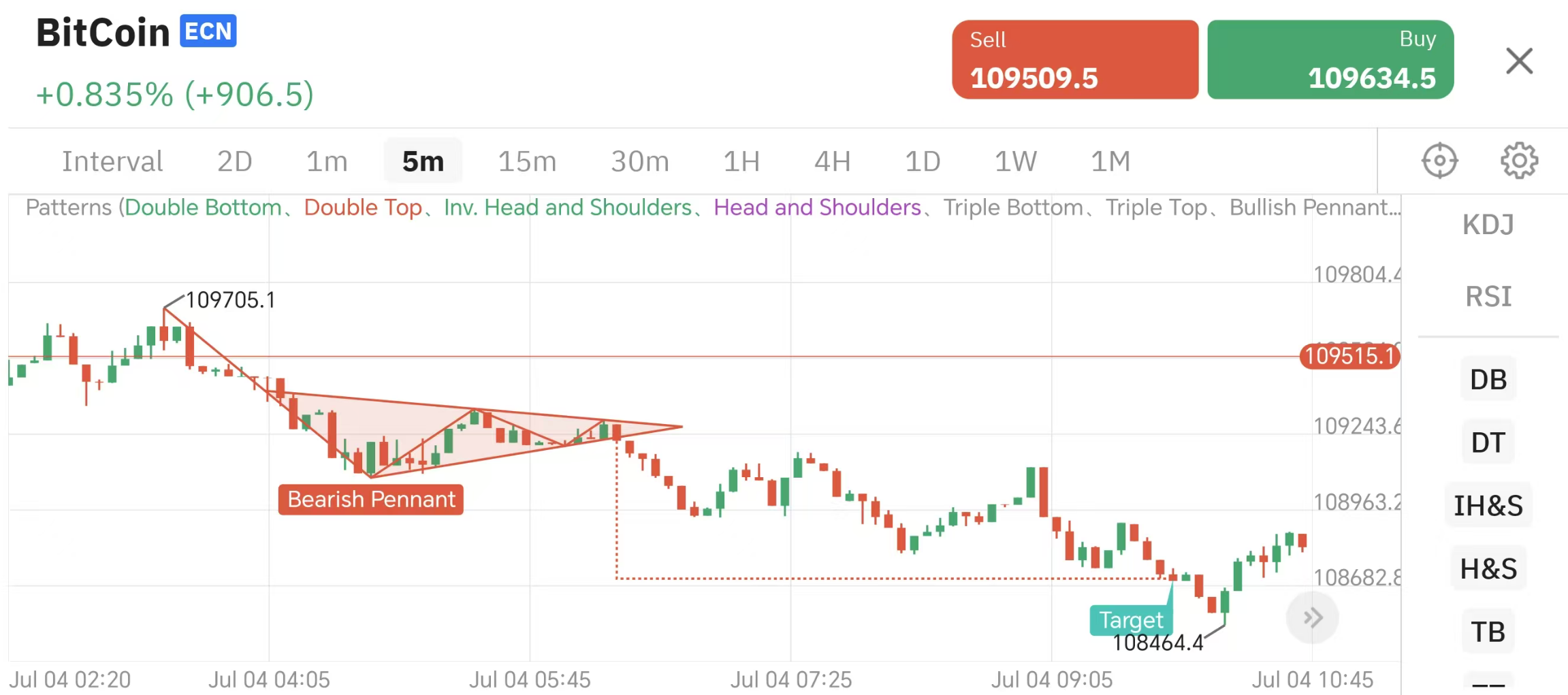The image size is (1568, 695).
Task: Toggle the KDJ indicator
Action: point(1488,225)
